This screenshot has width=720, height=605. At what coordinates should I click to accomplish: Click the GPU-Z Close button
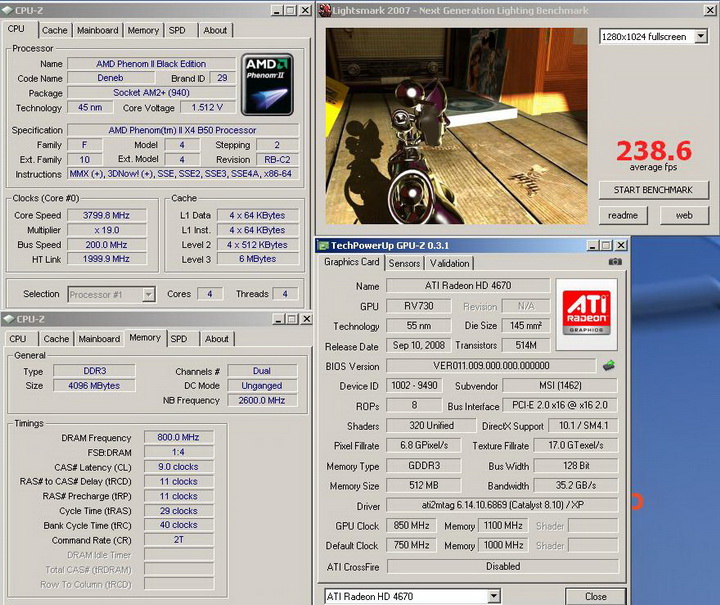tap(596, 596)
